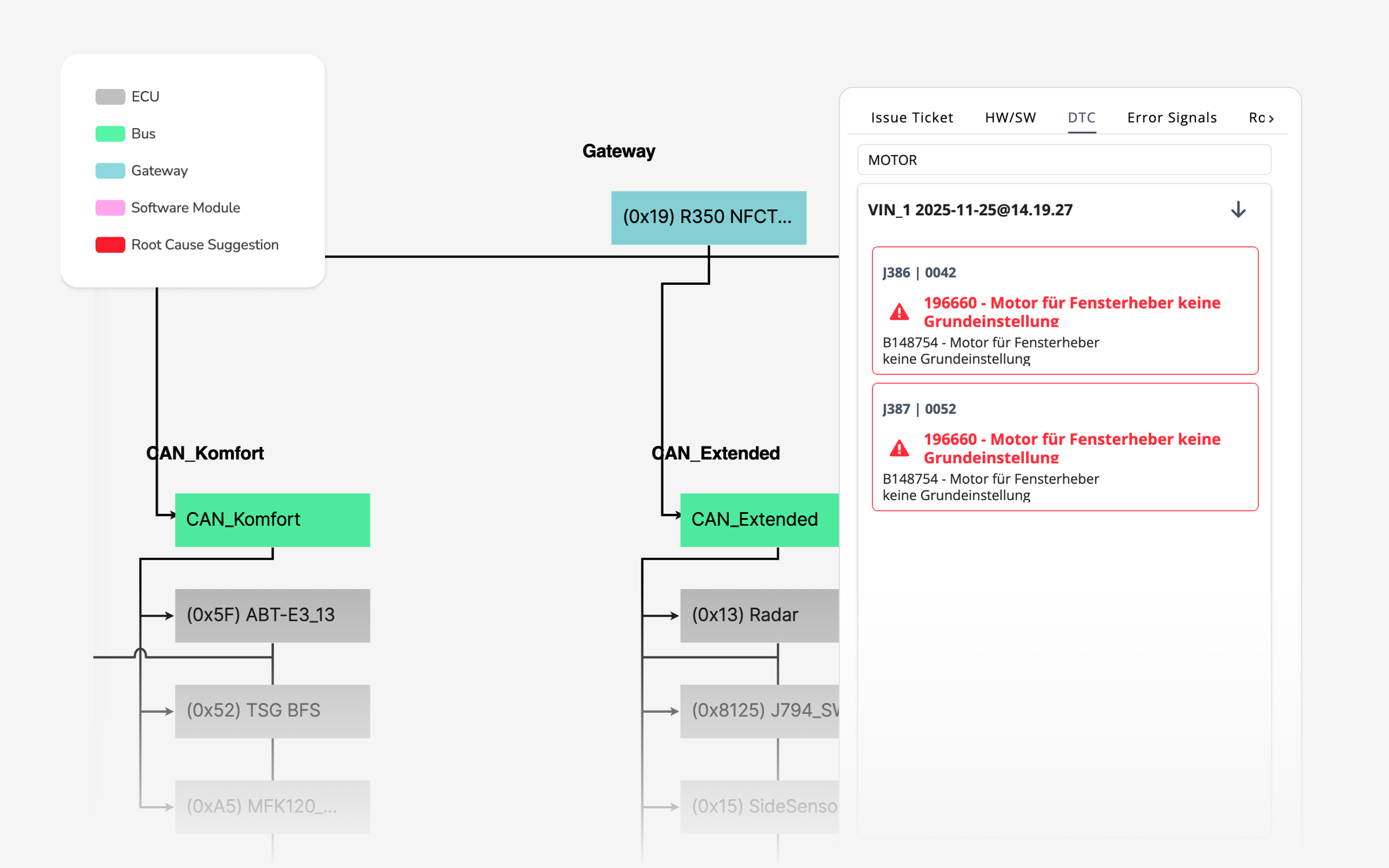Switch to the Issue Ticket tab
Screen dimensions: 1389x868
(912, 118)
